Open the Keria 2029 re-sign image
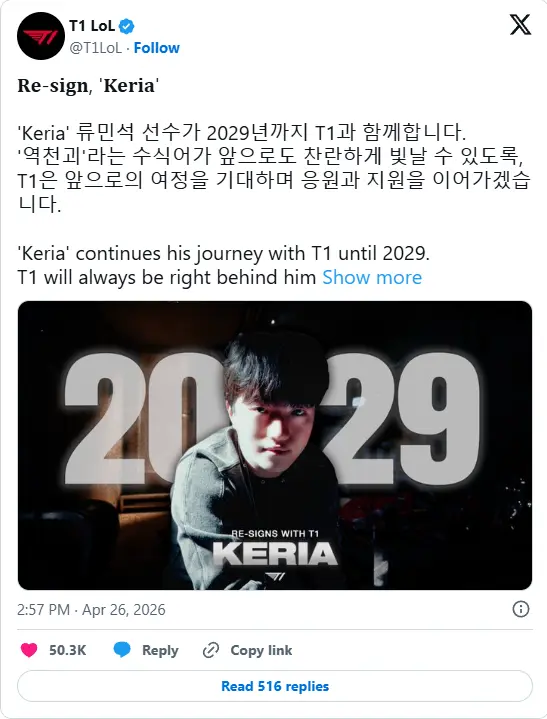547x719 pixels. [x=275, y=445]
